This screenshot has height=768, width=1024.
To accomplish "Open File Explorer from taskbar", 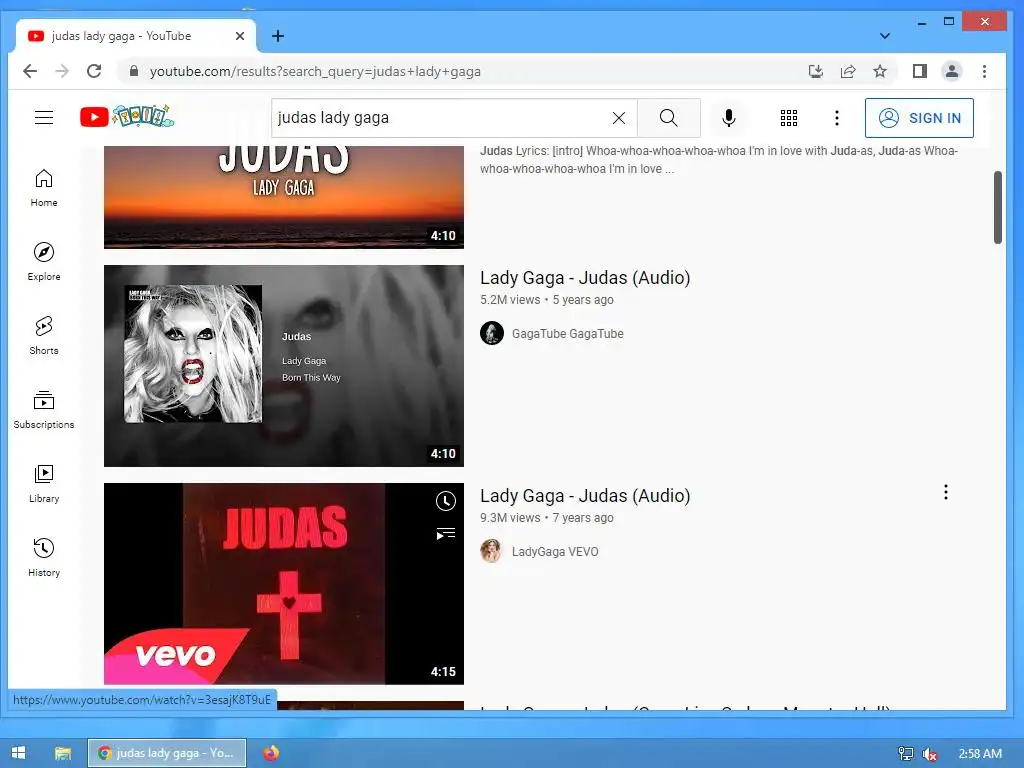I will pyautogui.click(x=63, y=753).
